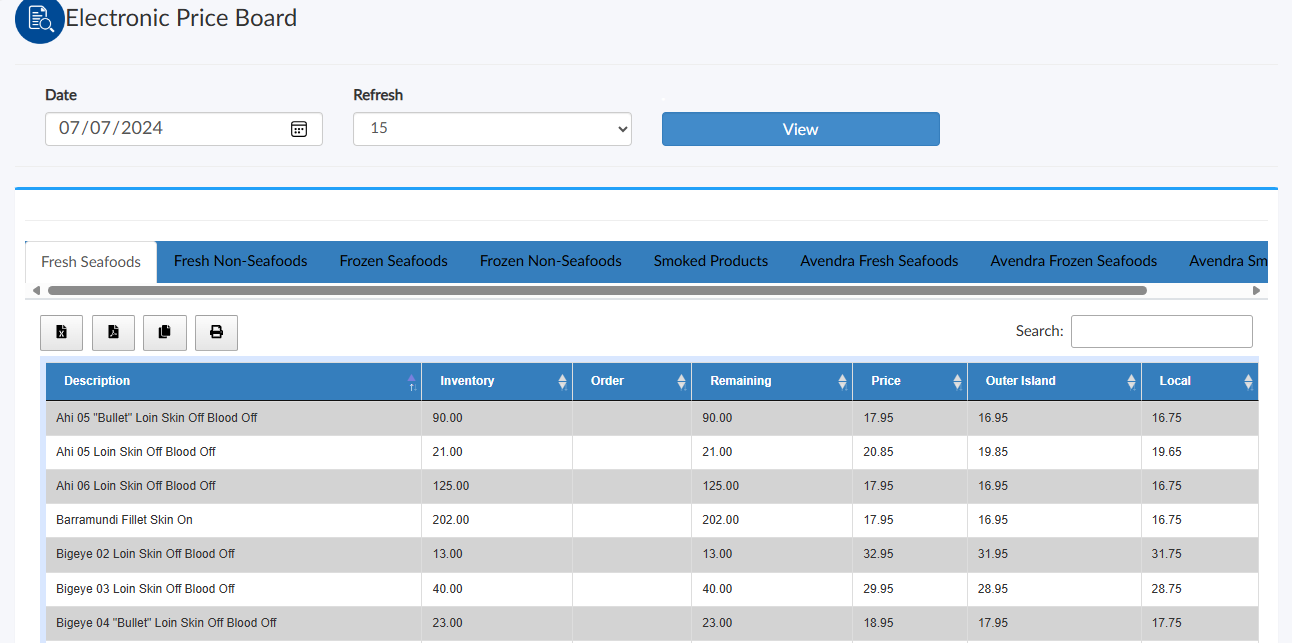Screen dimensions: 1292x643
Task: Switch to Frozen Non-Seafoods tab
Action: (550, 261)
